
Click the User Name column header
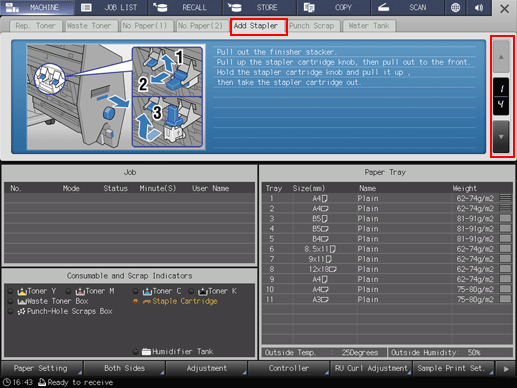[210, 188]
